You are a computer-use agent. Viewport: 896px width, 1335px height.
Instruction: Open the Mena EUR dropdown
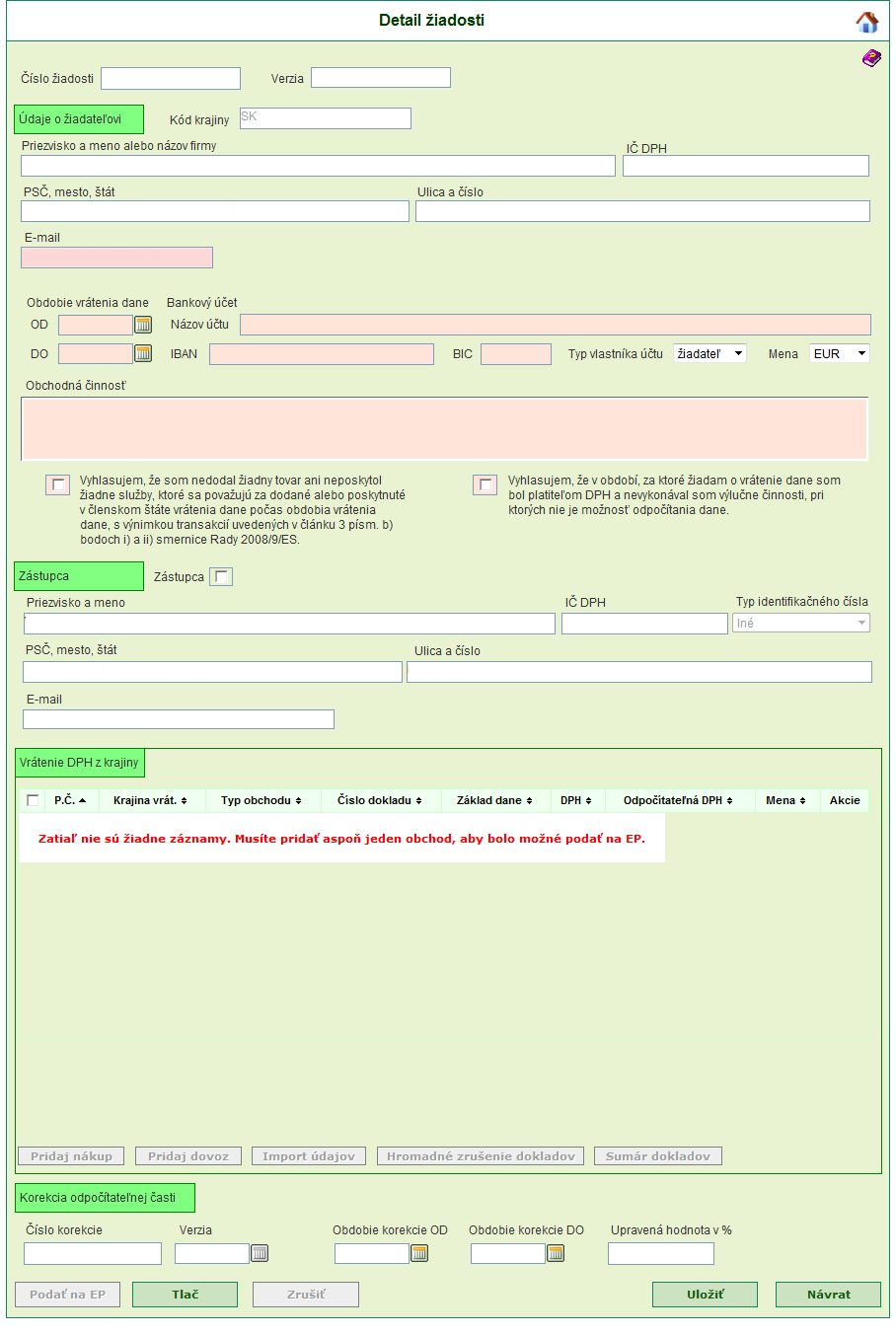[x=840, y=353]
